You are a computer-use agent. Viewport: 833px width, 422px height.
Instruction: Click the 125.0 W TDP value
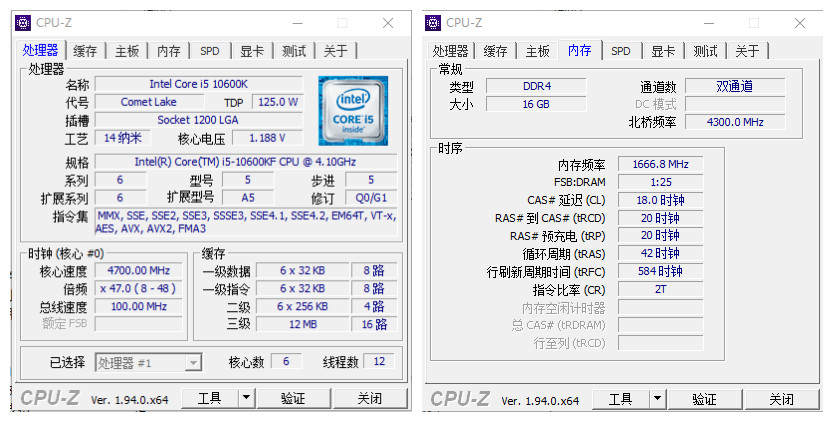click(277, 102)
